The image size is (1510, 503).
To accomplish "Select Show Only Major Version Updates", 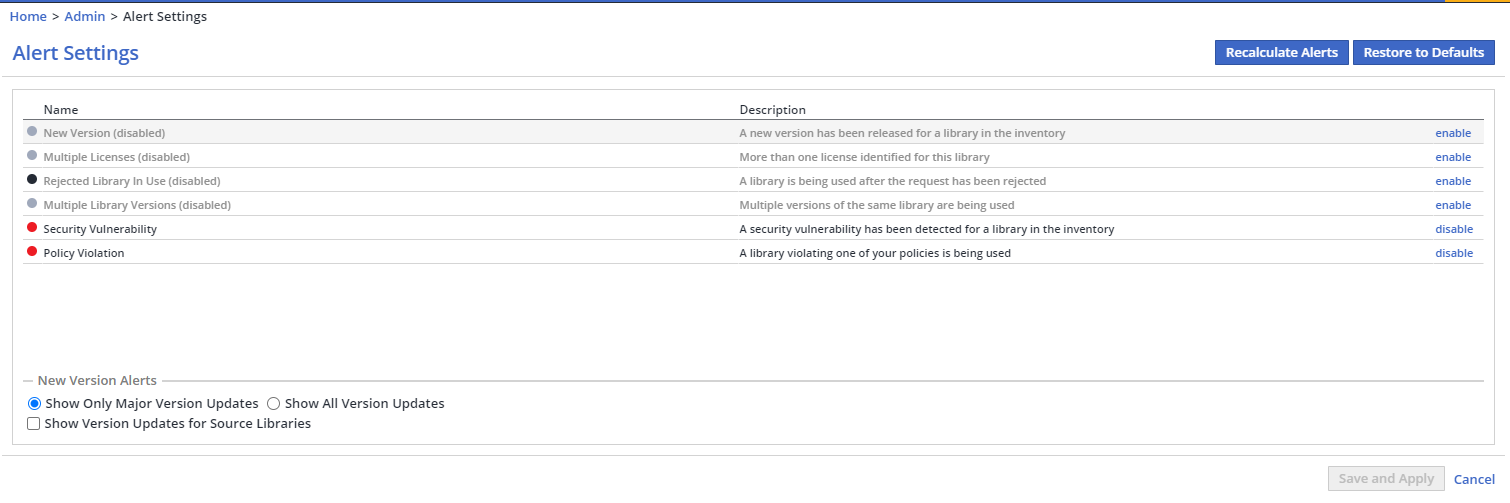I will pyautogui.click(x=35, y=404).
